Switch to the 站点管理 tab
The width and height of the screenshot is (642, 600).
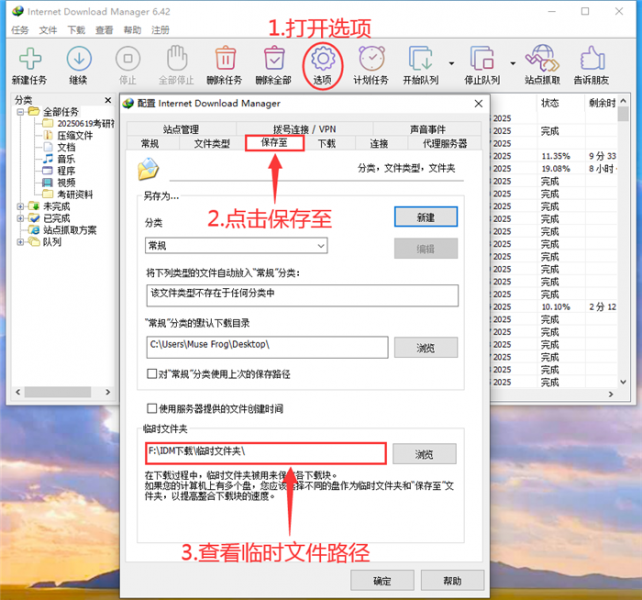click(181, 129)
